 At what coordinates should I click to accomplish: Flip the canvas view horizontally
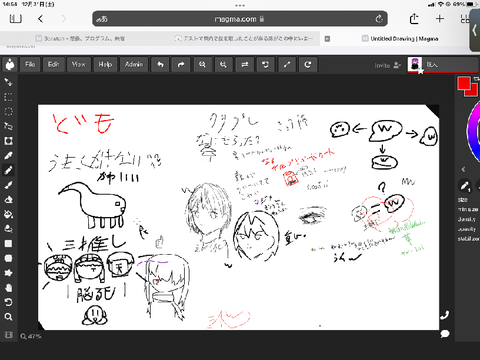(245, 64)
